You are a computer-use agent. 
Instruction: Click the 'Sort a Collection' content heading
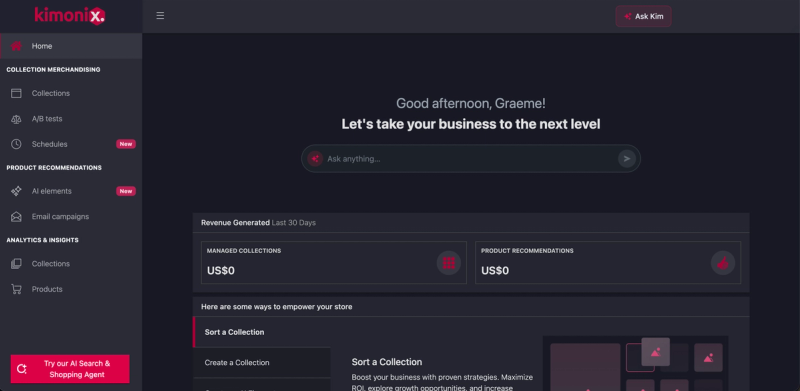pyautogui.click(x=387, y=362)
